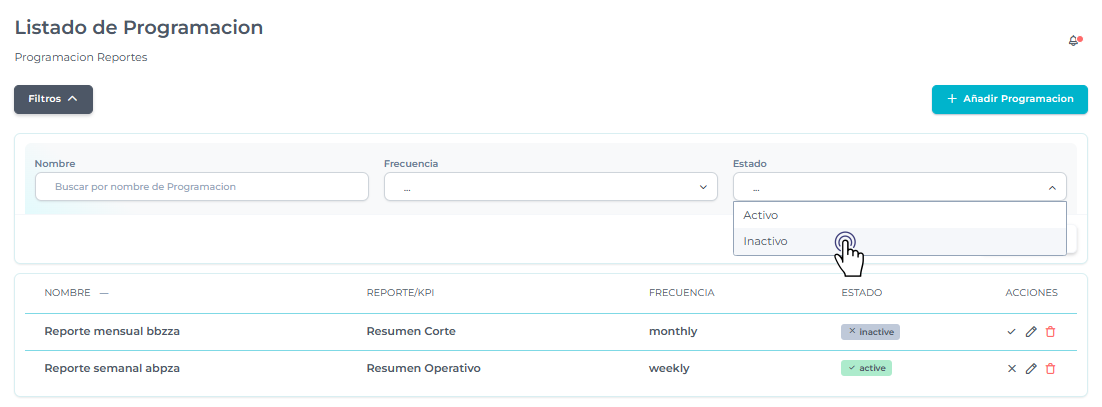Click the sort indicator beside NOMBRE header
This screenshot has height=407, width=1102.
coord(104,293)
